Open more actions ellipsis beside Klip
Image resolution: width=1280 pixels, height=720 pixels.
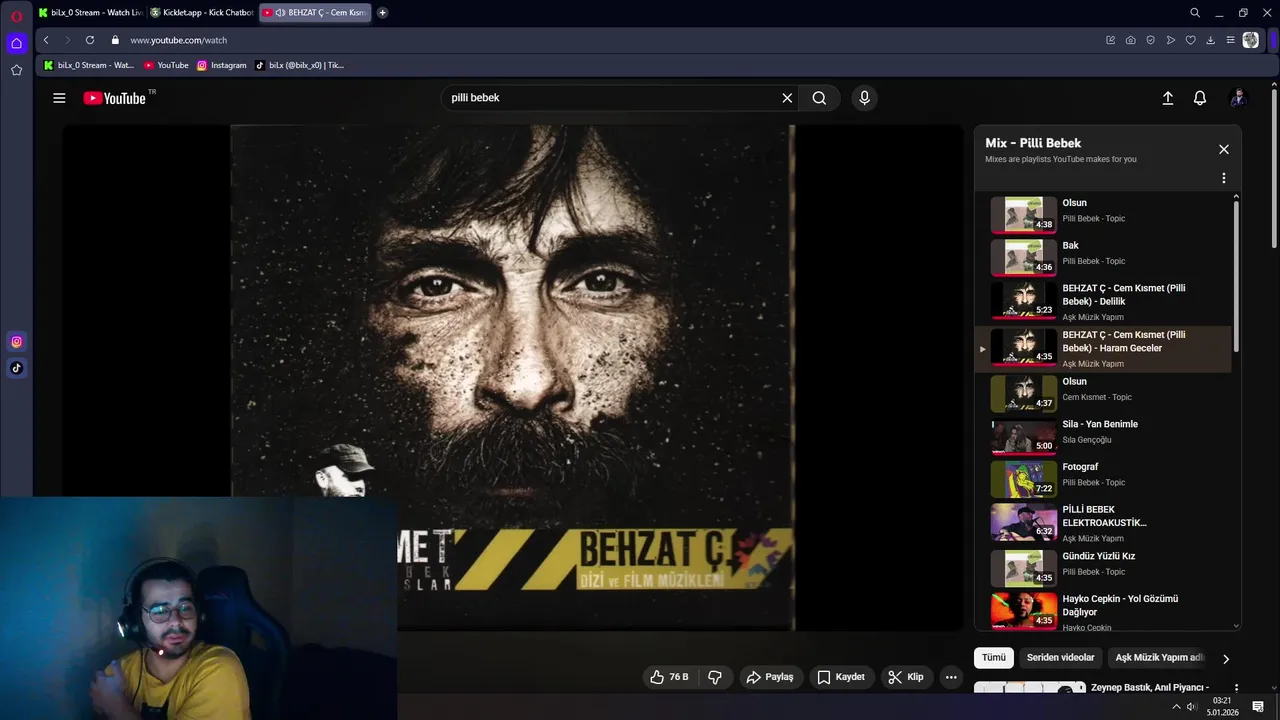pos(951,677)
